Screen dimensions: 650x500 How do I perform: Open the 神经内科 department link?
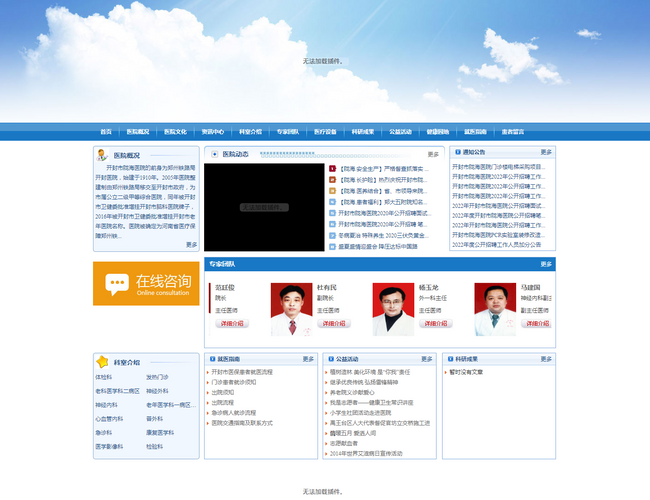(107, 405)
